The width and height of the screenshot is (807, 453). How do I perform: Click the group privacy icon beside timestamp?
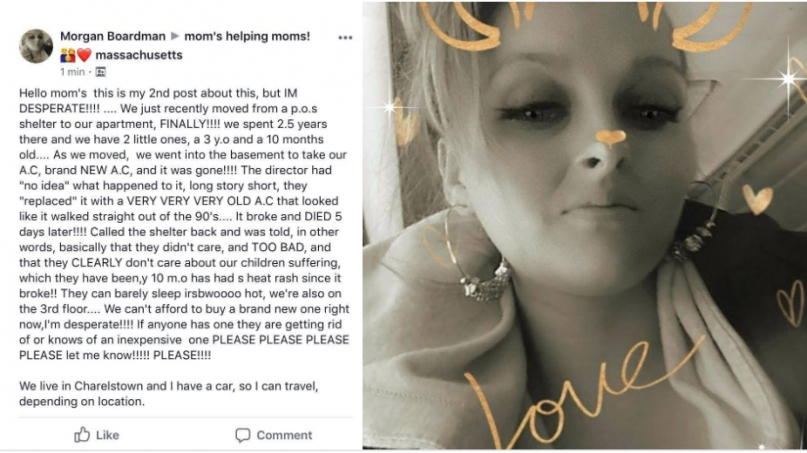(x=100, y=72)
